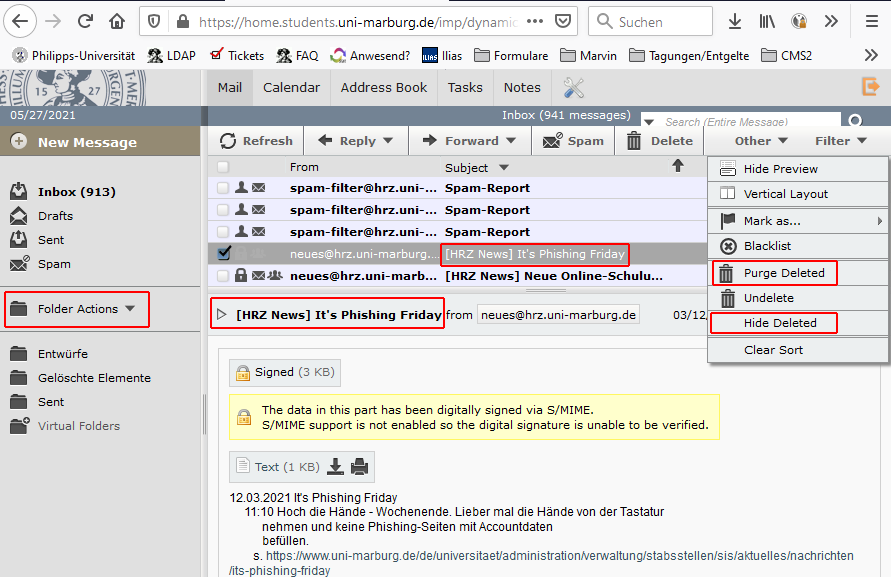Switch to the Calendar tab
This screenshot has width=891, height=577.
(291, 88)
